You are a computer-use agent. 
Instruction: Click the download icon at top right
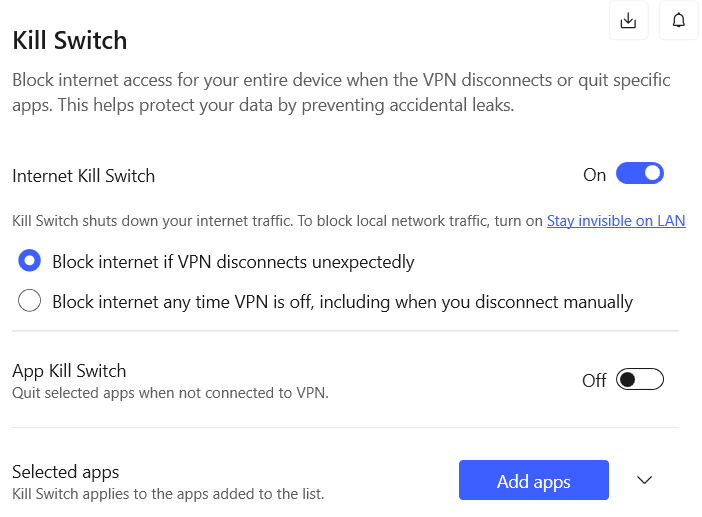click(x=628, y=21)
